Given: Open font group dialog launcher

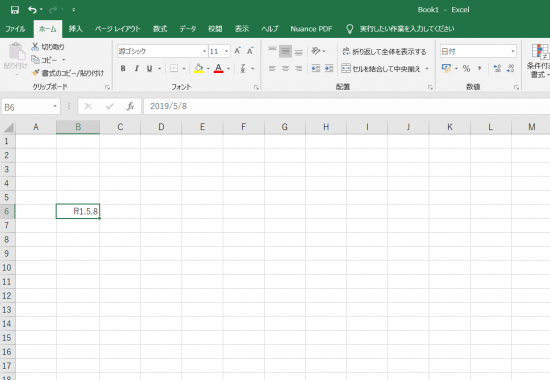Looking at the screenshot, I should pos(256,87).
